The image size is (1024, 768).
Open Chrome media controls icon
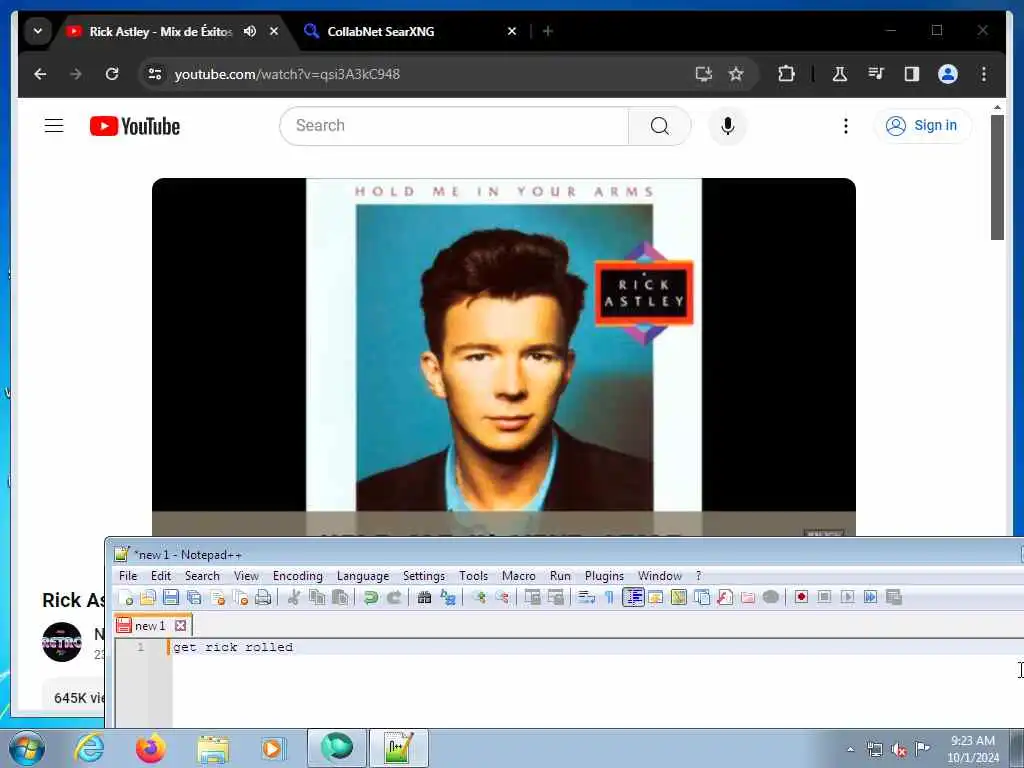pos(876,74)
